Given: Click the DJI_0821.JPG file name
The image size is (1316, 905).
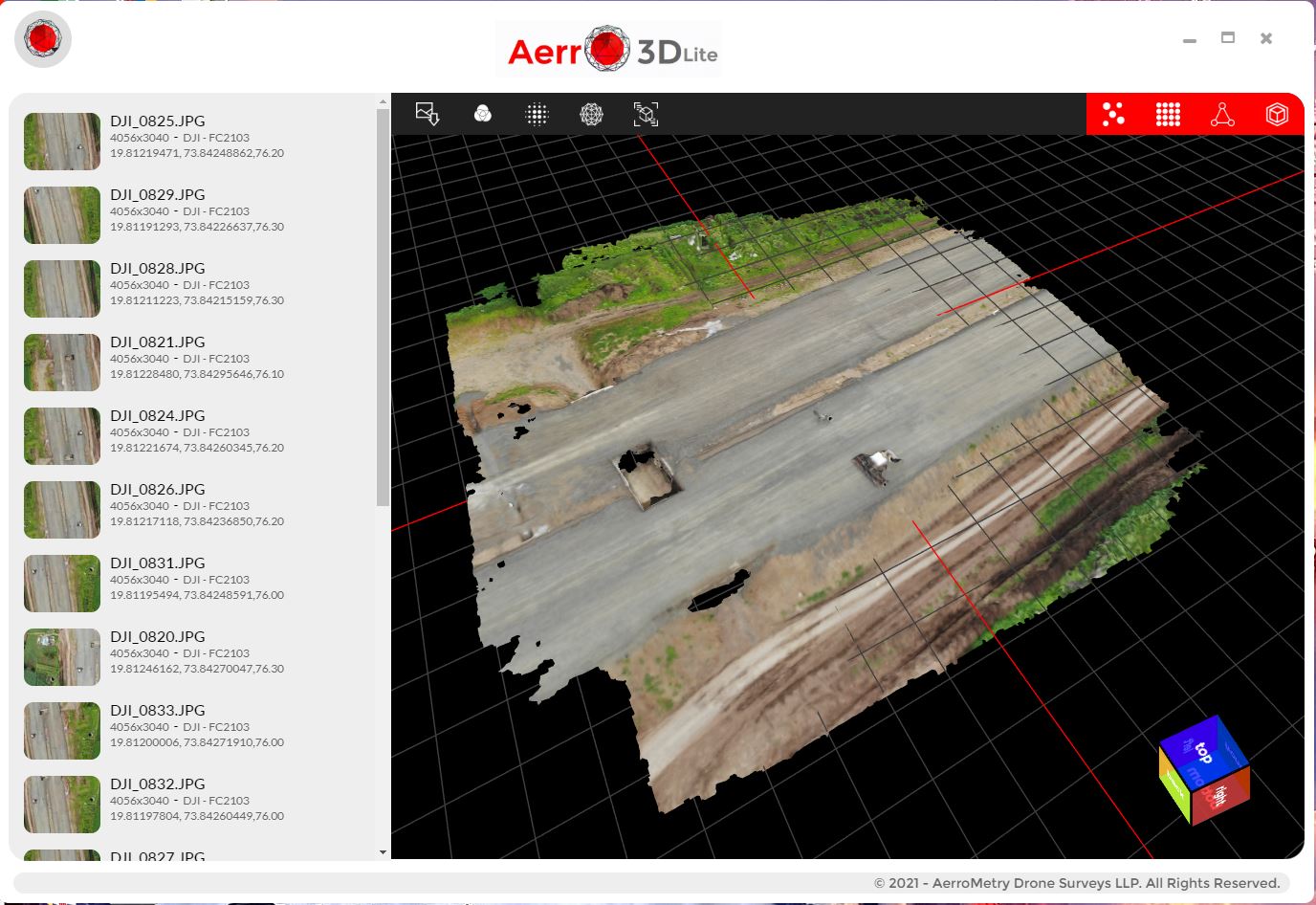Looking at the screenshot, I should coord(158,342).
